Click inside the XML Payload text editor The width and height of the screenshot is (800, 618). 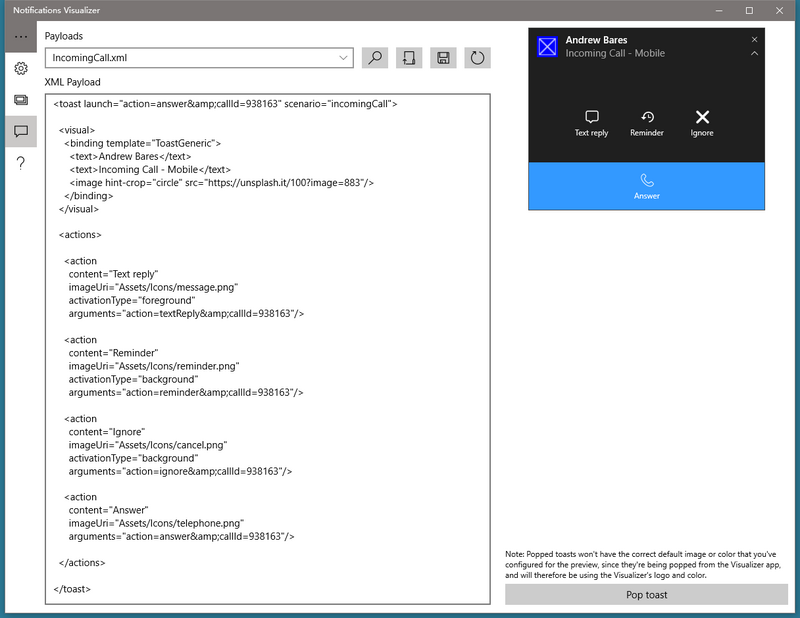click(267, 349)
